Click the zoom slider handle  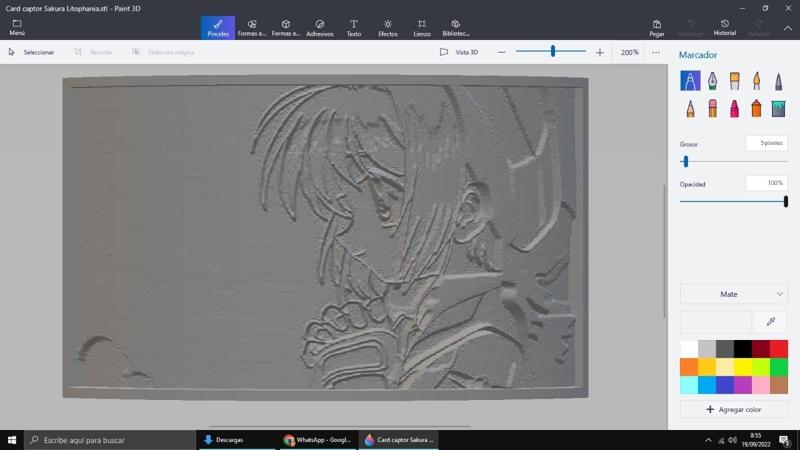coord(553,51)
